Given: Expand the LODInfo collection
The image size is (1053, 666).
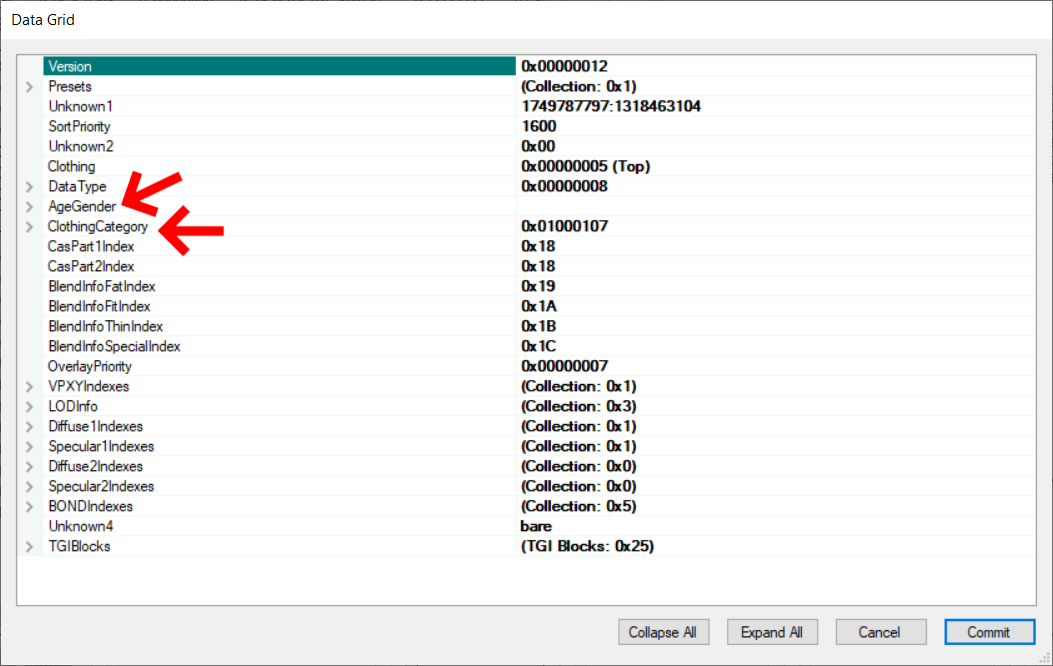Looking at the screenshot, I should (28, 406).
